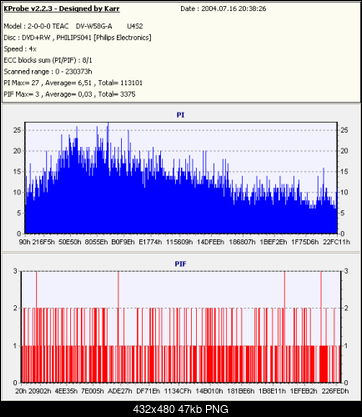Click the '216F5h' x-axis label
362x417 pixels.
pos(44,242)
